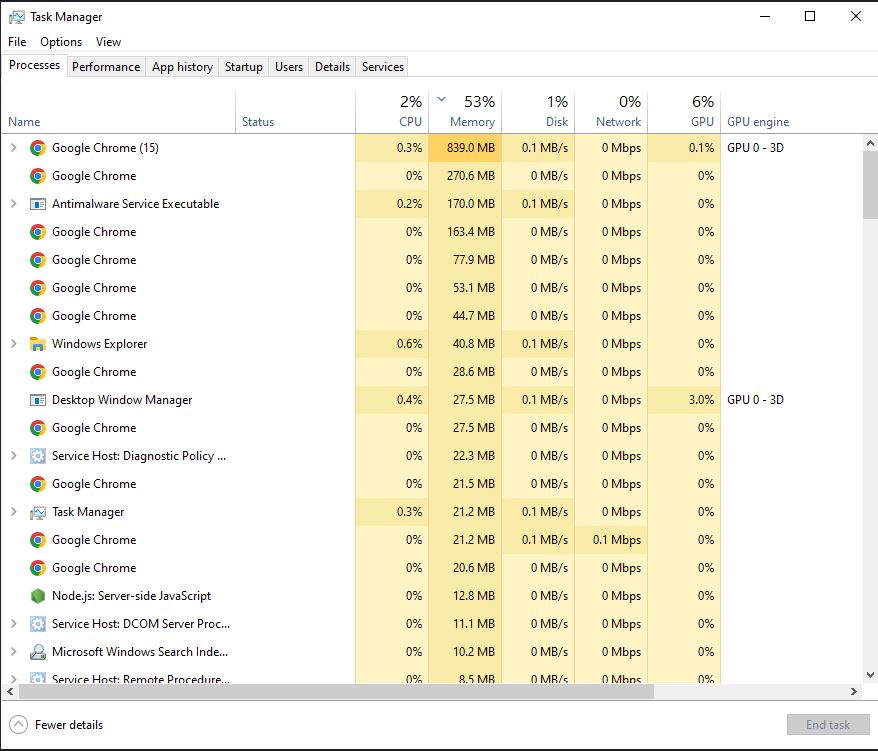The width and height of the screenshot is (878, 751).
Task: Click the 170.0 MB memory cell
Action: [x=465, y=204]
